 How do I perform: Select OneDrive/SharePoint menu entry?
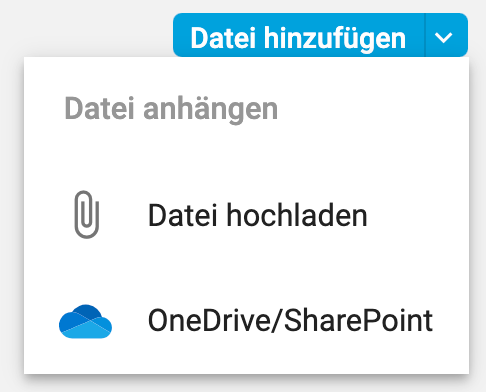(x=246, y=321)
